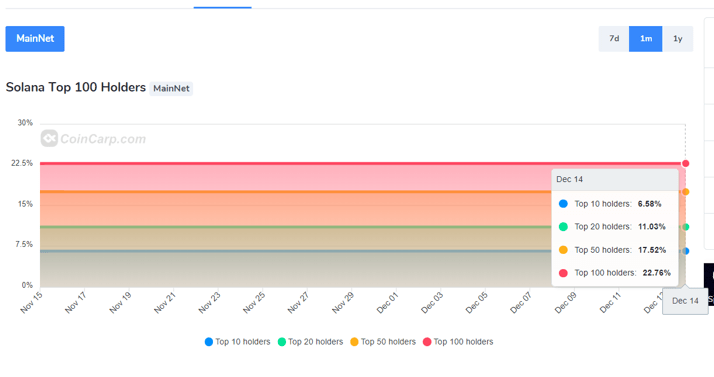Screen dimensions: 714x377
Task: Click the red data point marker on chart
Action: (685, 163)
